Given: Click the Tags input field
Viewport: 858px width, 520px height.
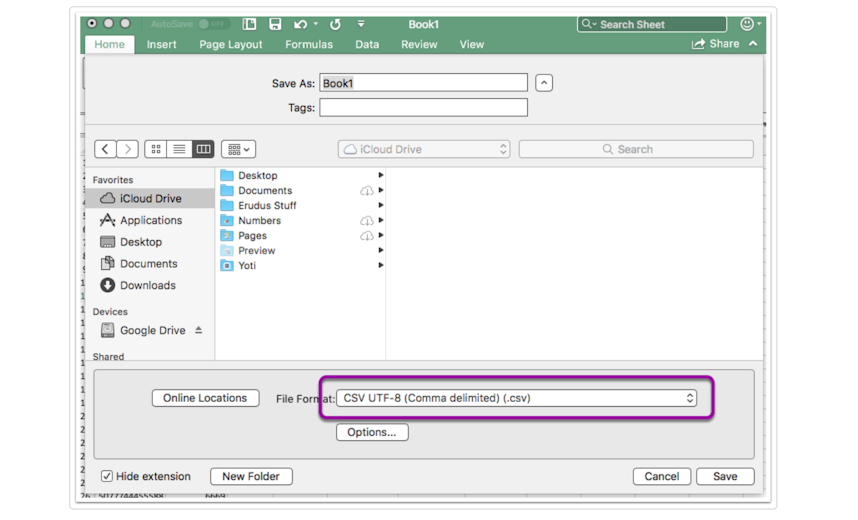Looking at the screenshot, I should pos(424,107).
